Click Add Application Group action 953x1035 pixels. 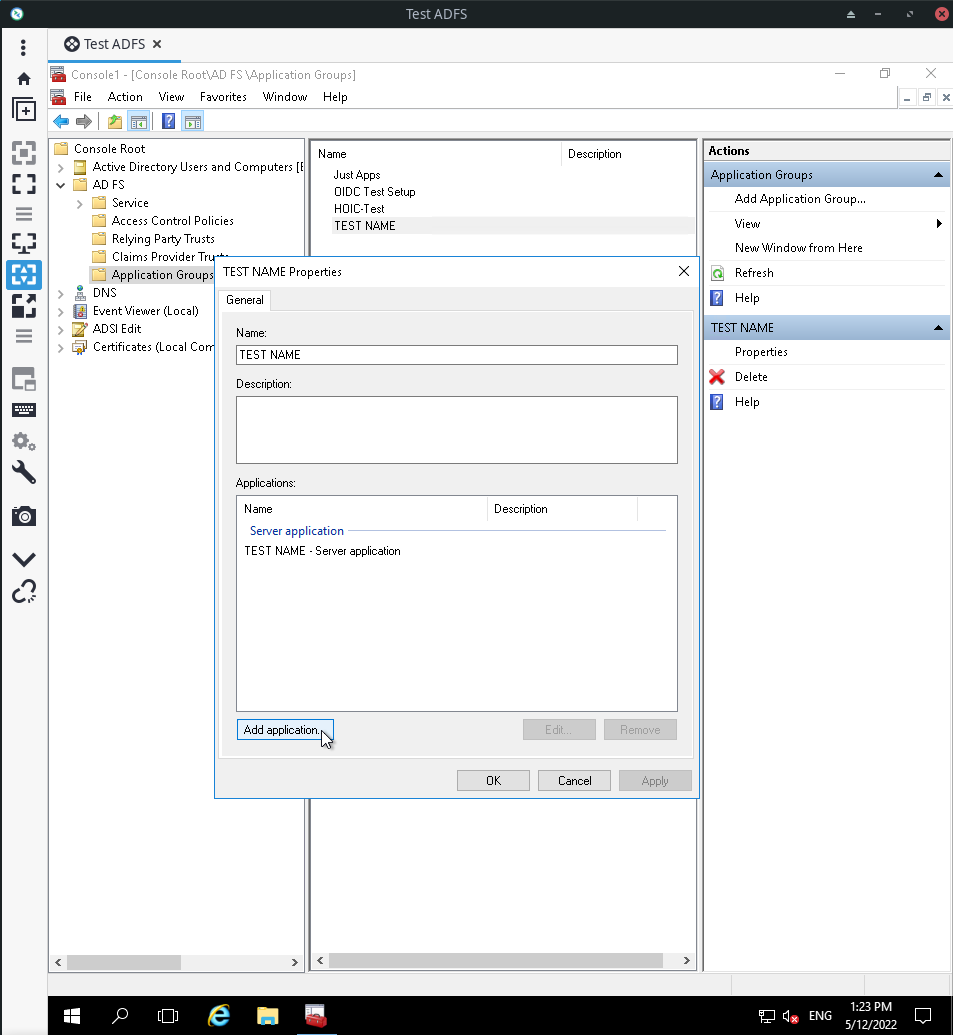tap(800, 199)
